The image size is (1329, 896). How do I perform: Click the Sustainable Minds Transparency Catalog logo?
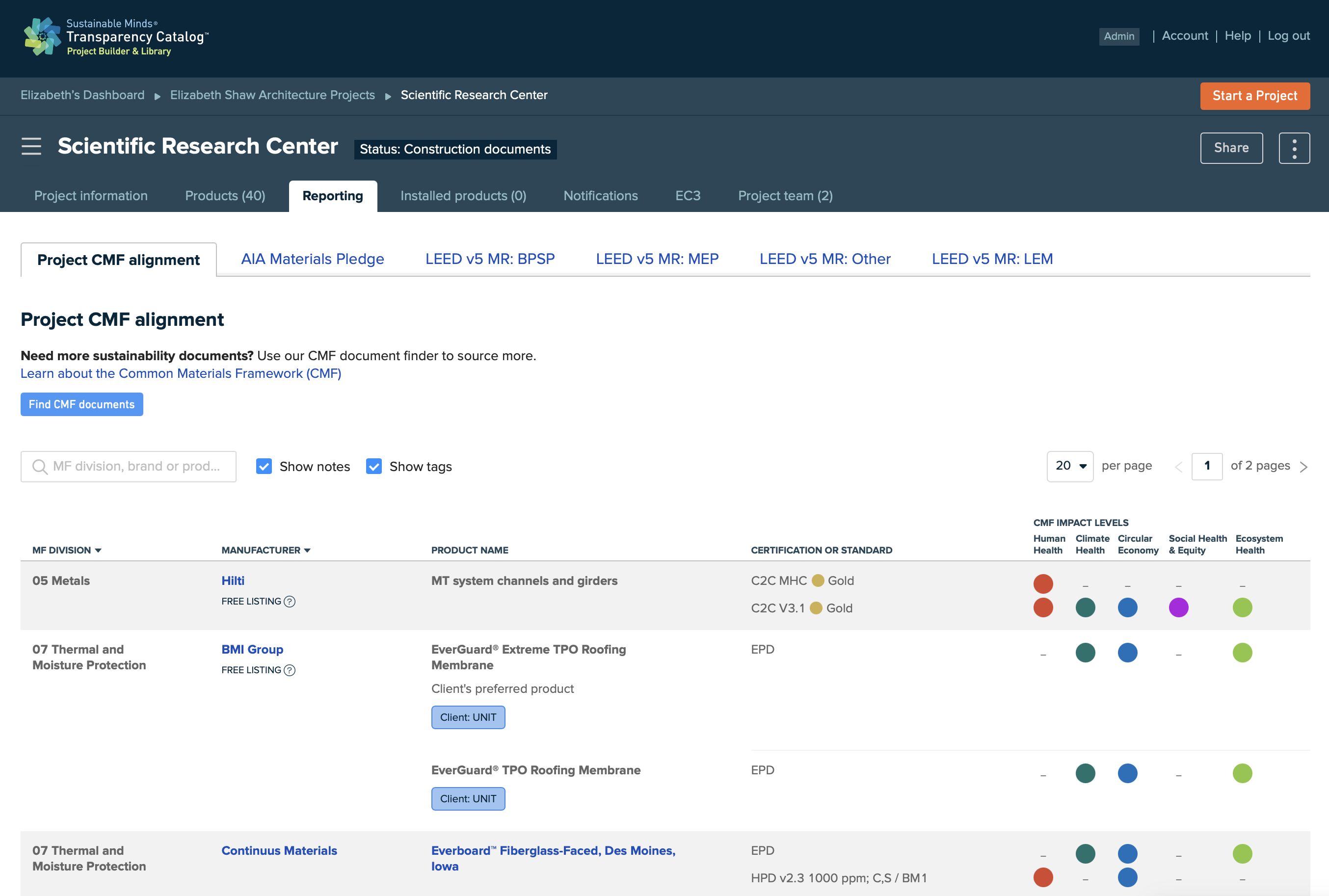117,37
